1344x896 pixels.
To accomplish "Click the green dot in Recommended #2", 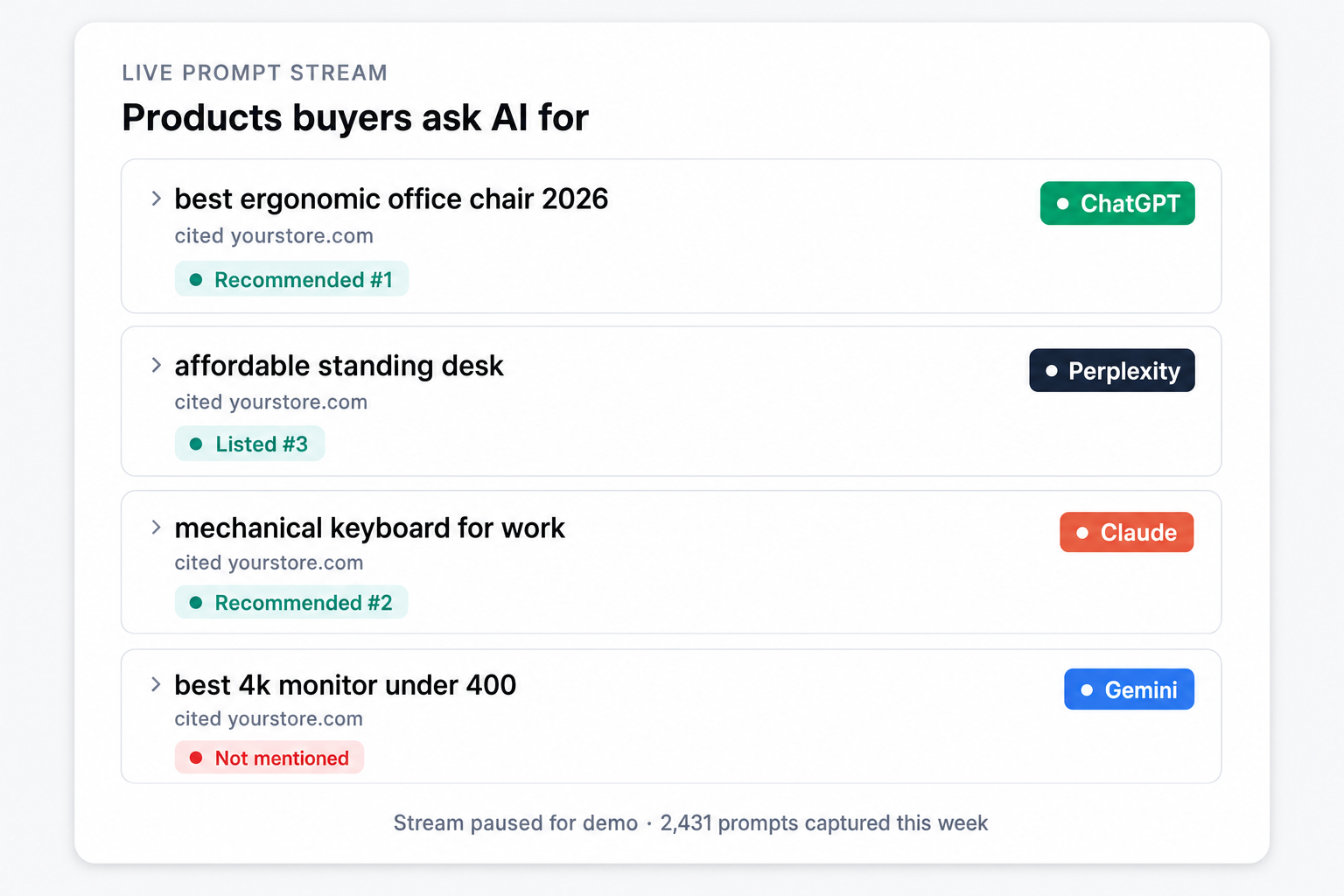I will [196, 603].
